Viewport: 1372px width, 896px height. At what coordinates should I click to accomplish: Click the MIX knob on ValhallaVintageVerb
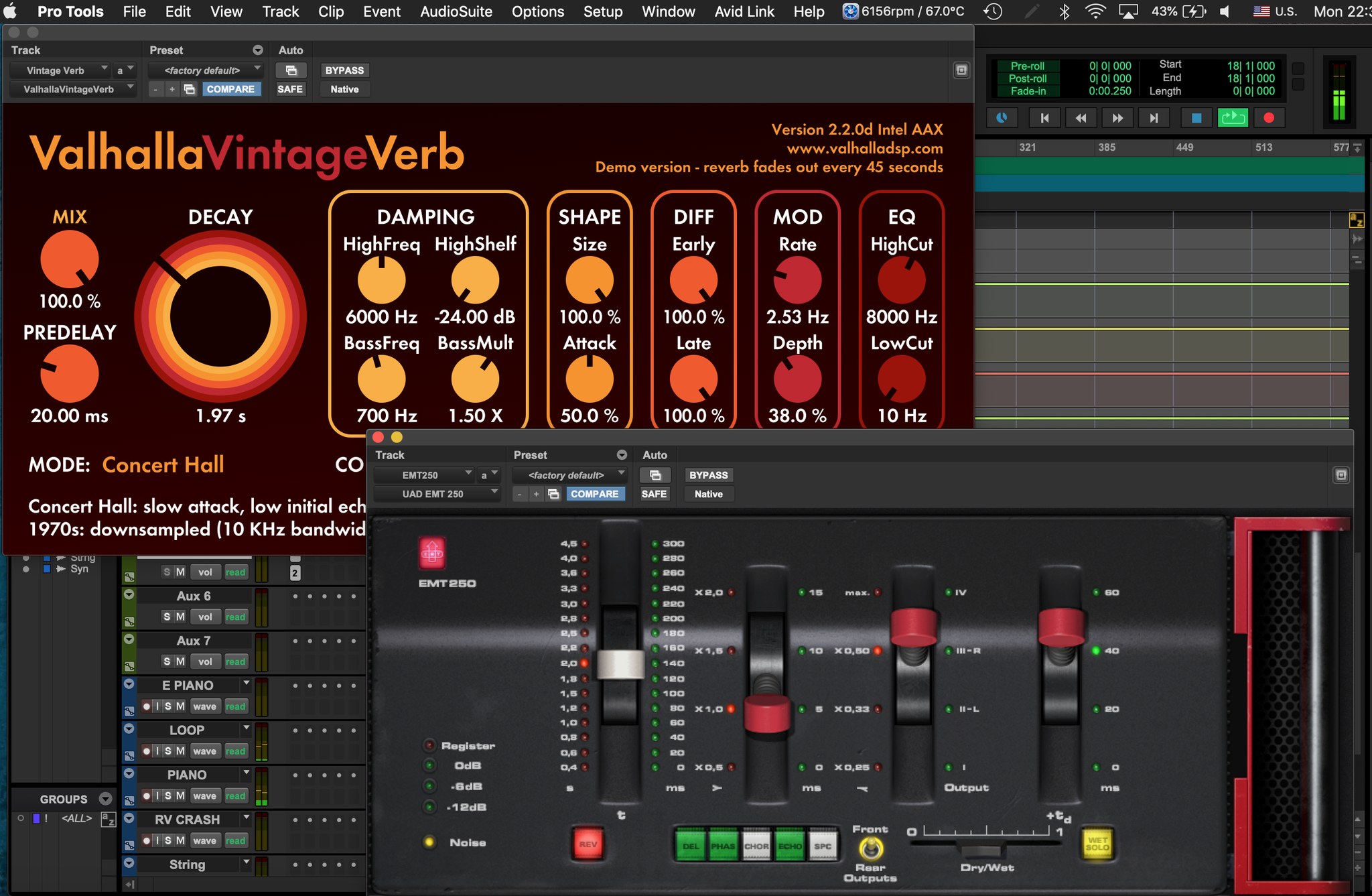coord(70,259)
